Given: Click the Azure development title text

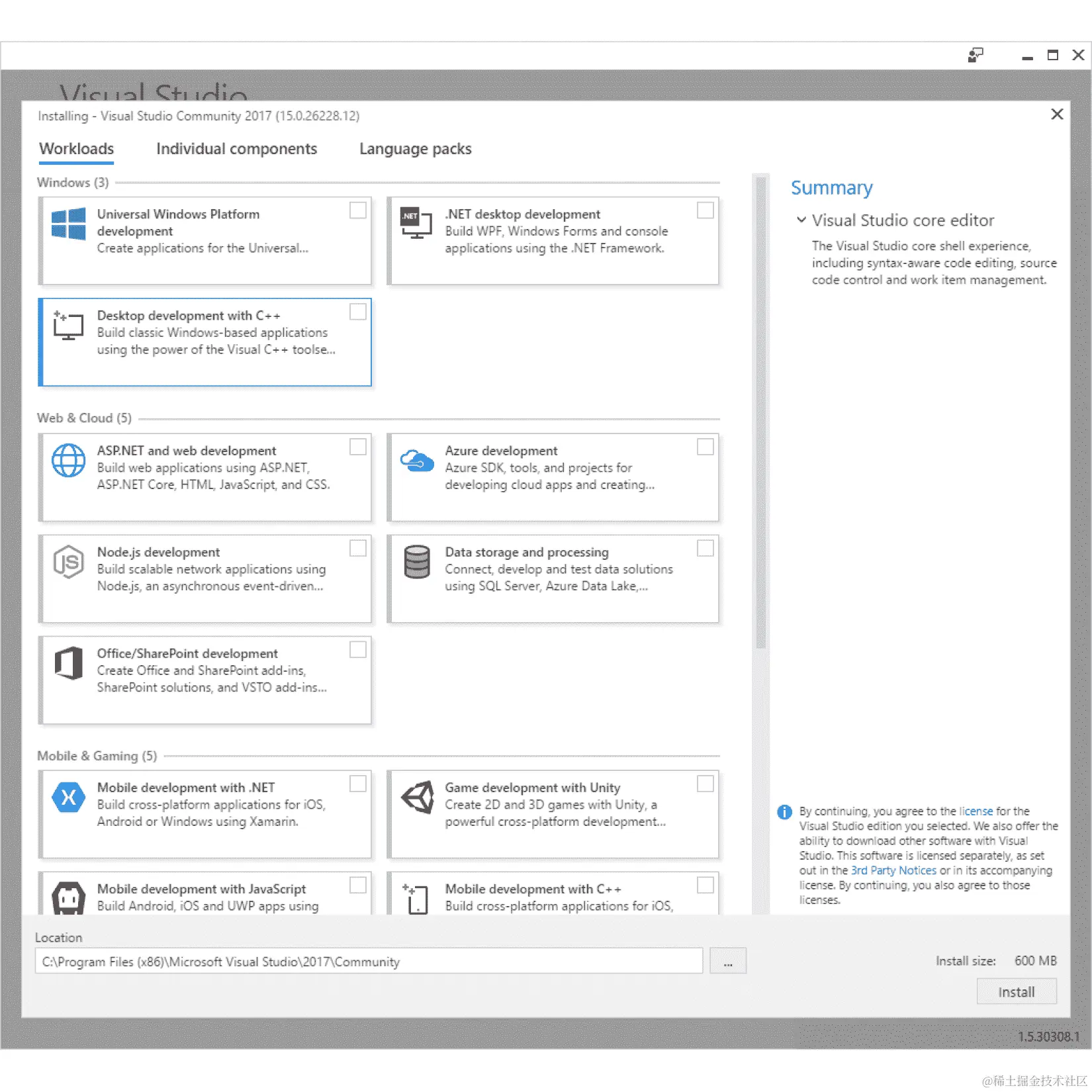Looking at the screenshot, I should [x=501, y=451].
